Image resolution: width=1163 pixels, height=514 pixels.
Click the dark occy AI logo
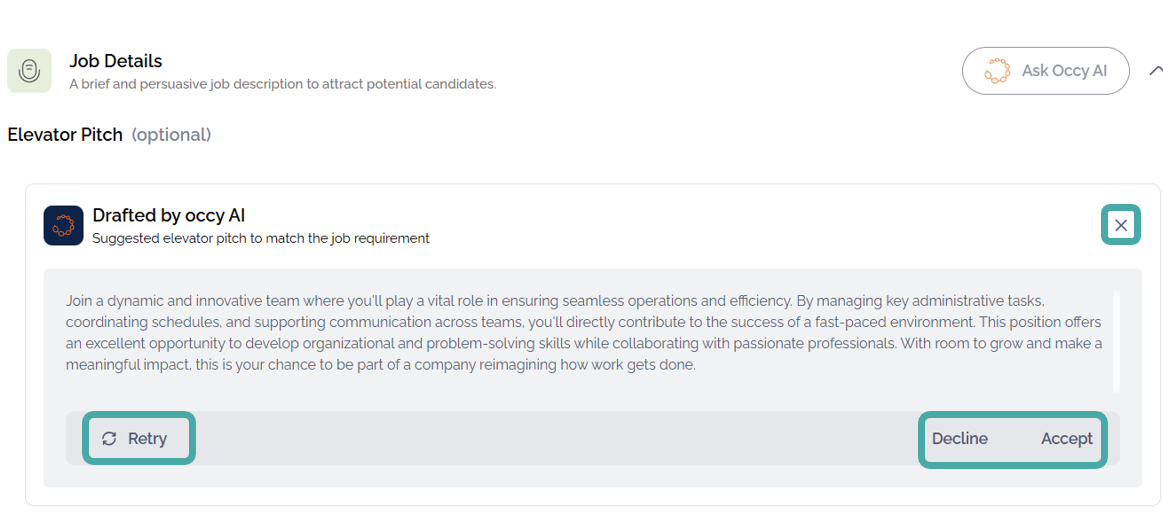tap(63, 225)
